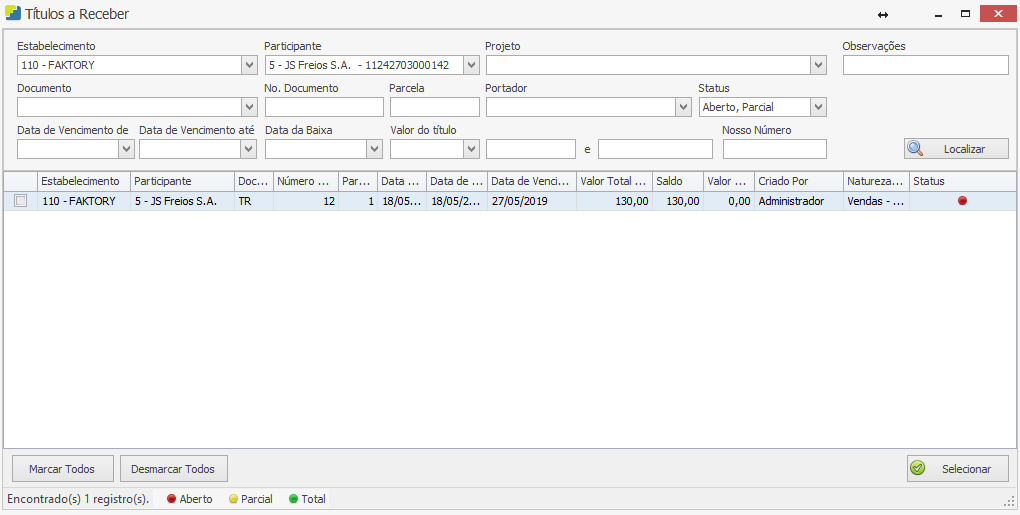Click the Participante column header
The height and width of the screenshot is (515, 1020).
click(181, 181)
